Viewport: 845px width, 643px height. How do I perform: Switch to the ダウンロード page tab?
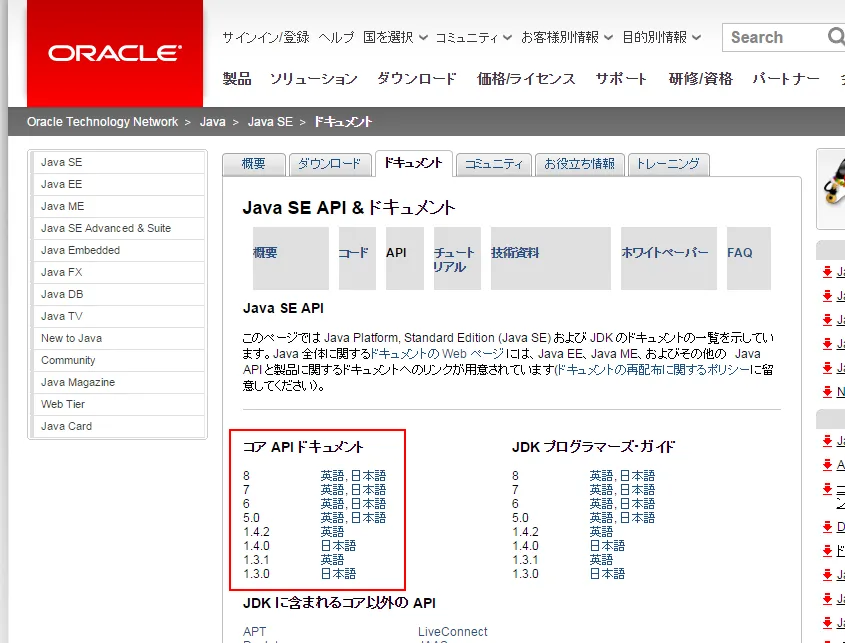330,164
